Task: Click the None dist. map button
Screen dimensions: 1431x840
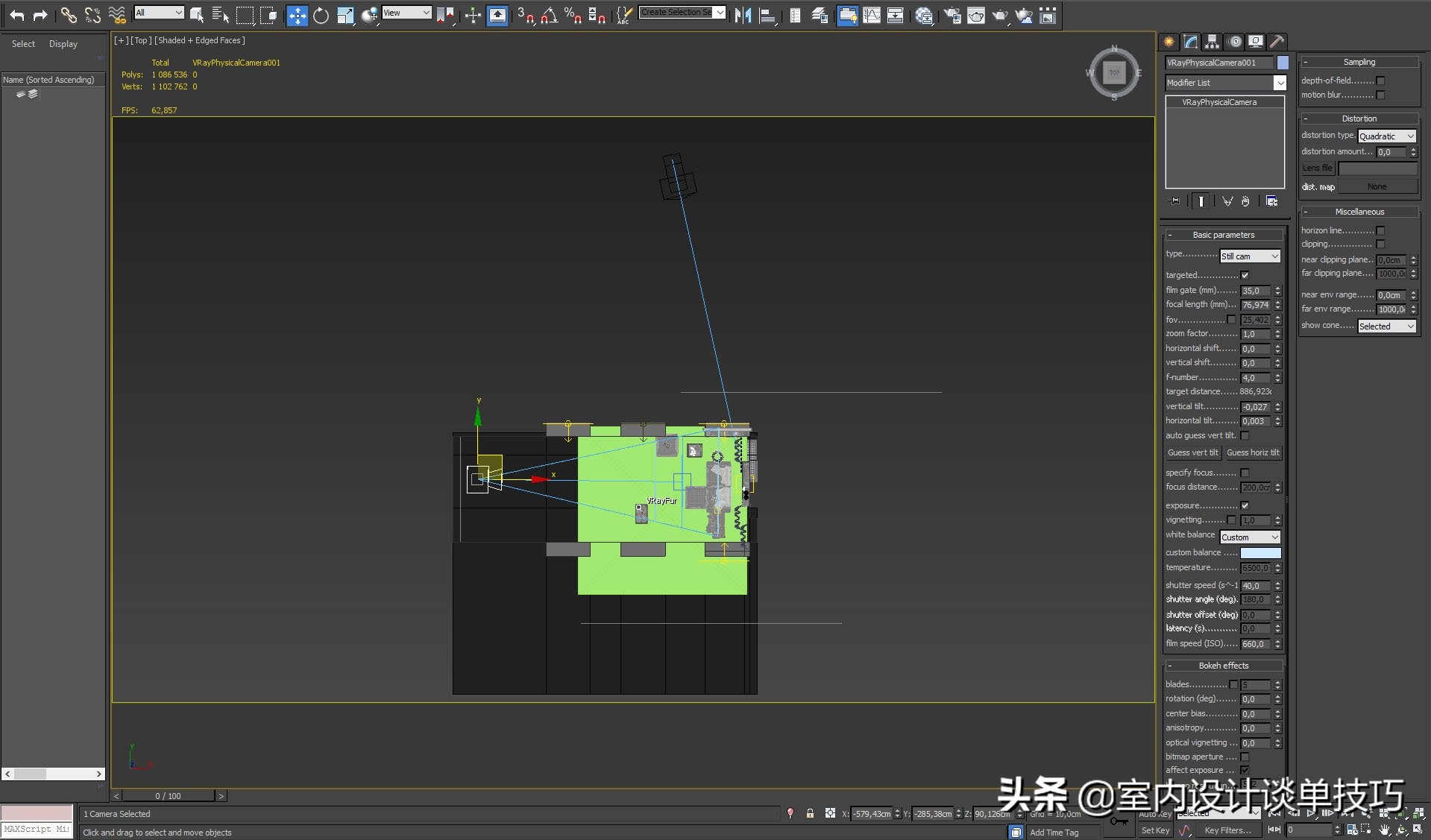Action: (1377, 186)
